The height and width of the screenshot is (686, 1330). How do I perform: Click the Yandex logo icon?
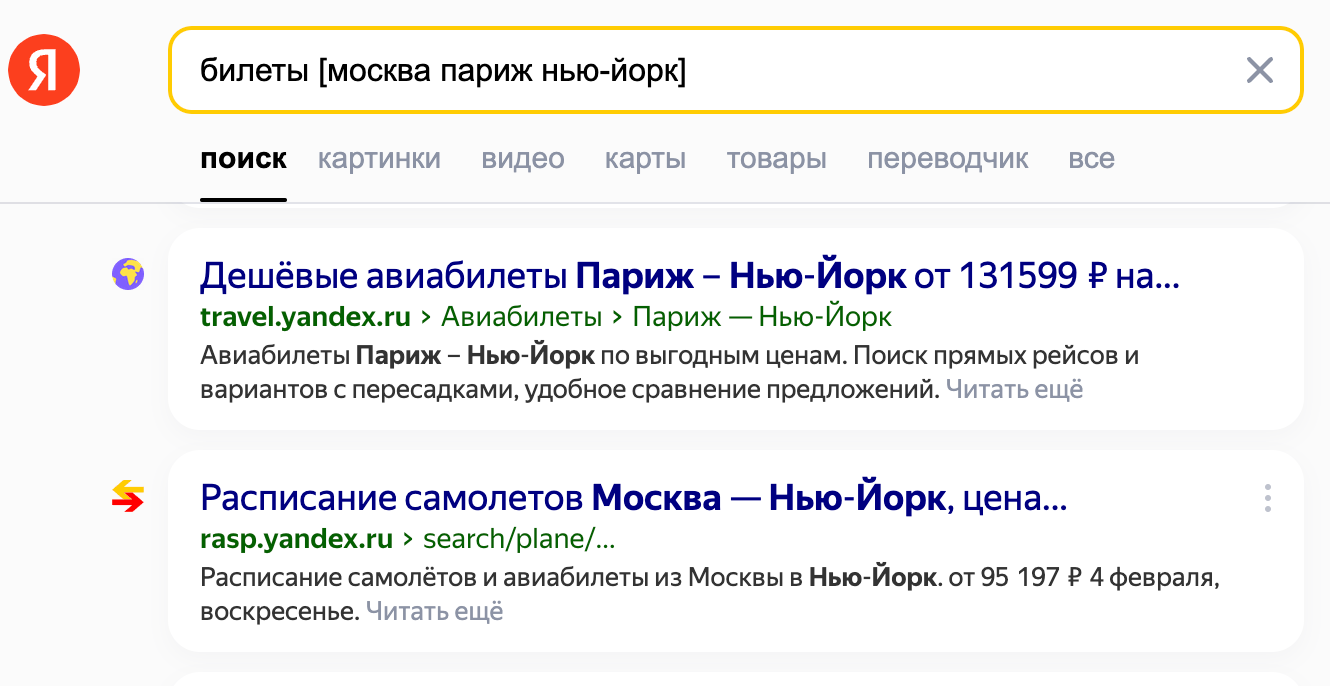coord(43,69)
